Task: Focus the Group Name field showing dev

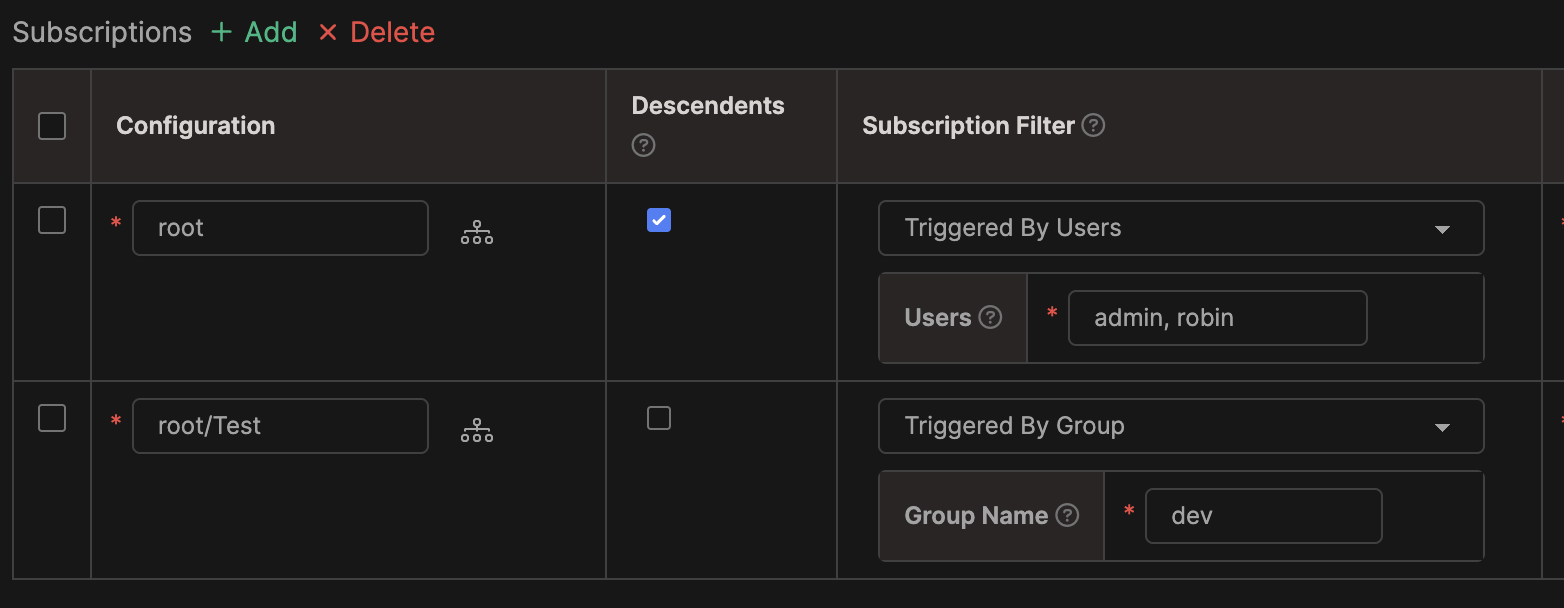Action: pyautogui.click(x=1264, y=515)
